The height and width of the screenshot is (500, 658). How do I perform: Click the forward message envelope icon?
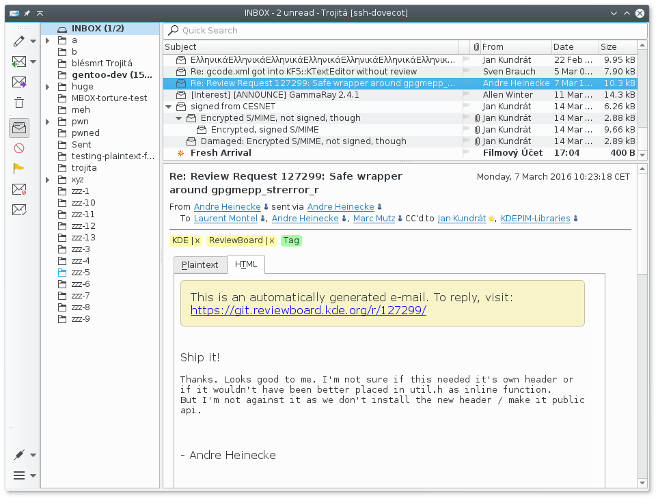pyautogui.click(x=19, y=83)
